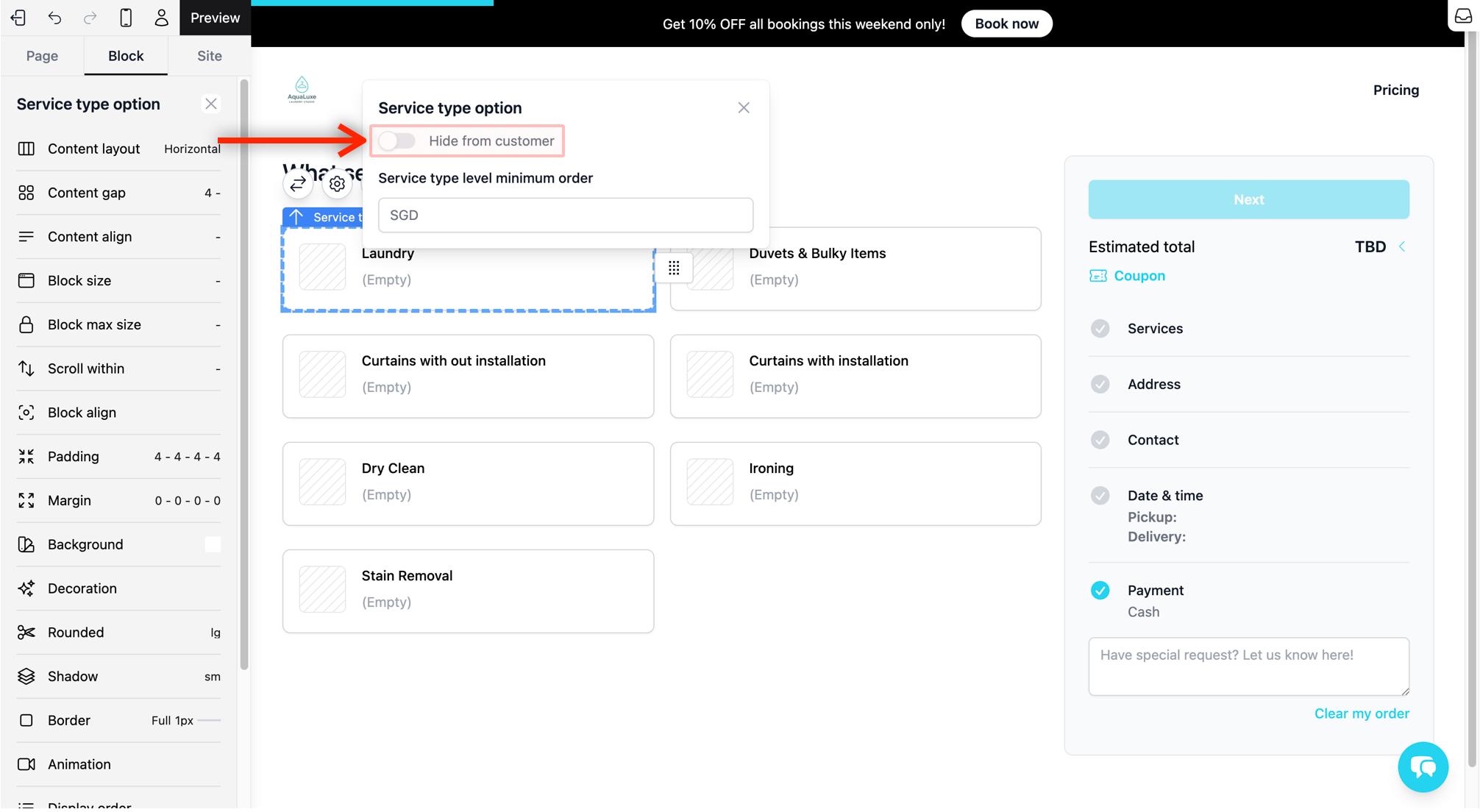The height and width of the screenshot is (812, 1480).
Task: Switch to the Page tab
Action: (x=42, y=56)
